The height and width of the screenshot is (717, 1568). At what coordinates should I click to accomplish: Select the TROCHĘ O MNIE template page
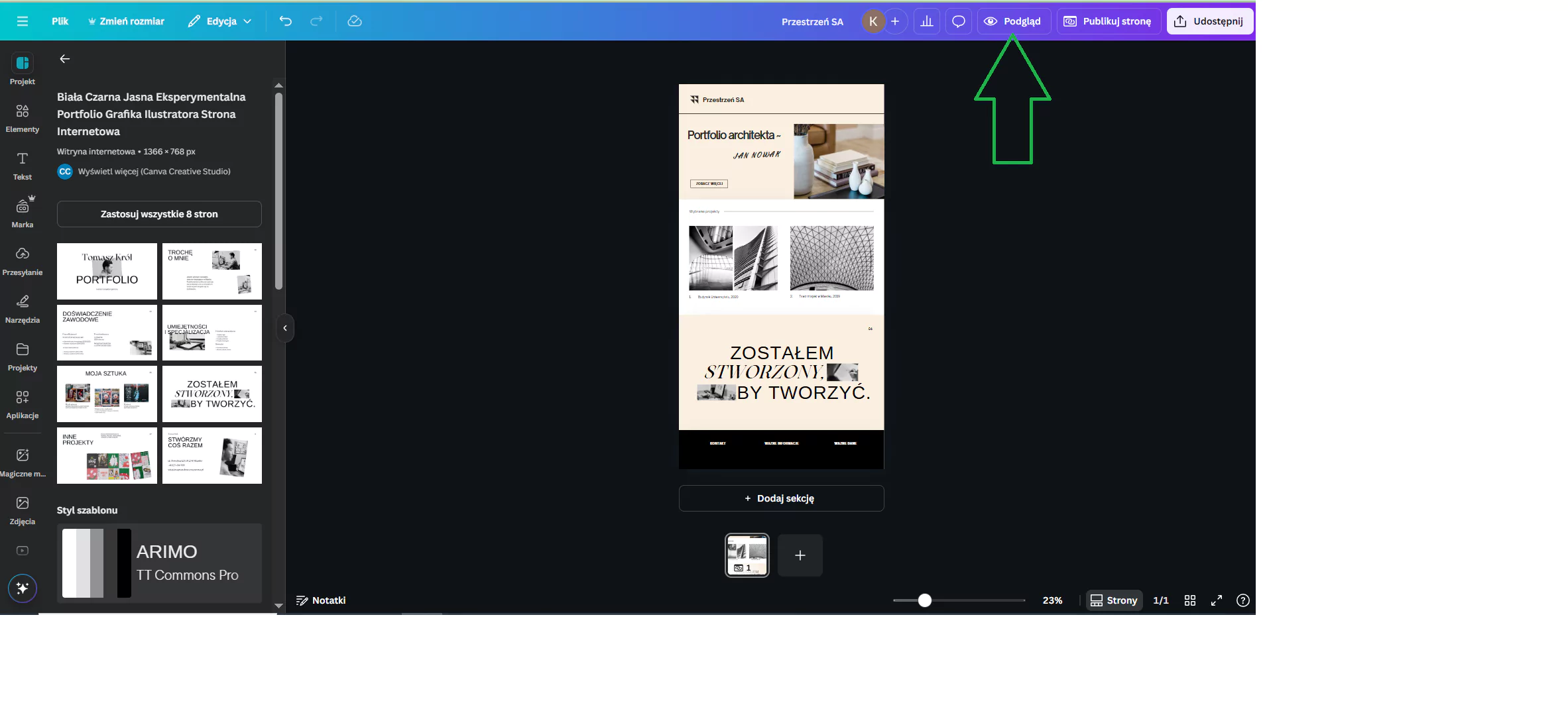pos(212,271)
